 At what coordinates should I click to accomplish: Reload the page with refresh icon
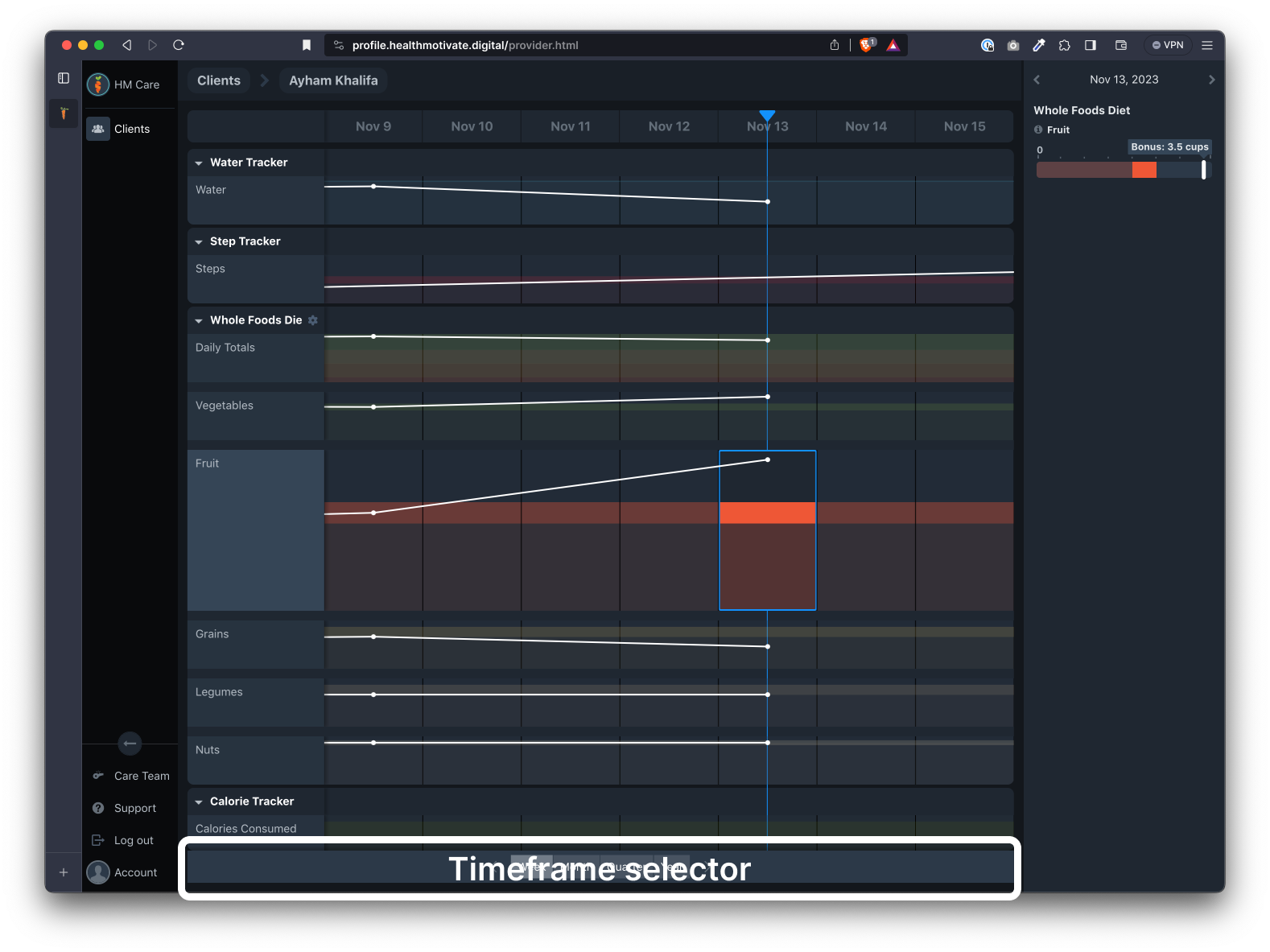click(x=179, y=45)
